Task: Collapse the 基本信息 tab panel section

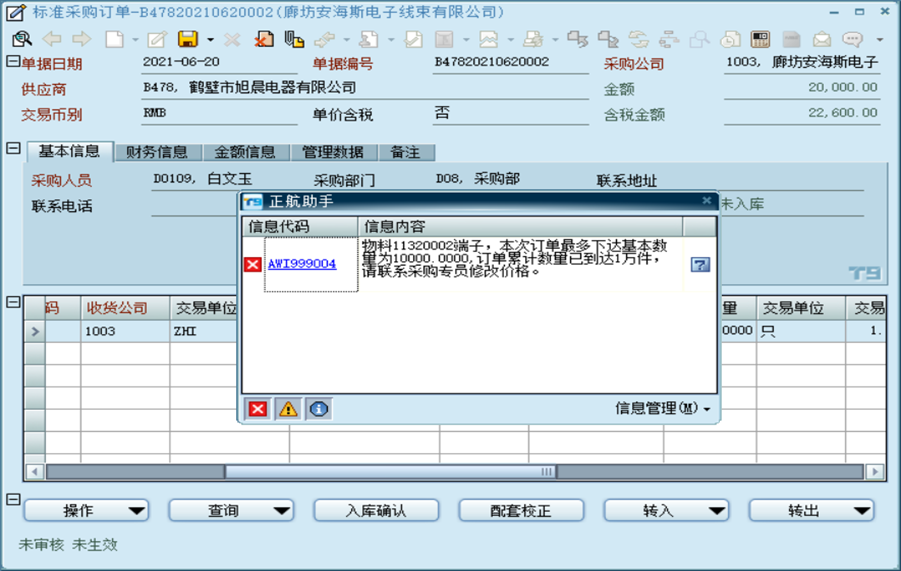Action: coord(13,149)
